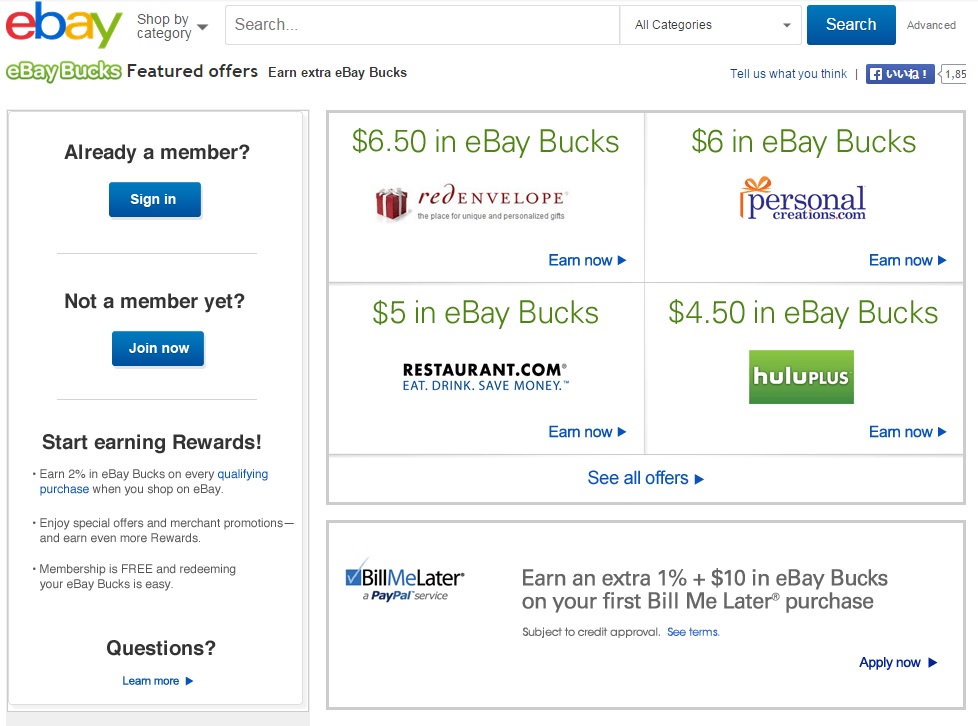Click Tell us what you think
Viewport: 978px width, 726px height.
point(788,74)
